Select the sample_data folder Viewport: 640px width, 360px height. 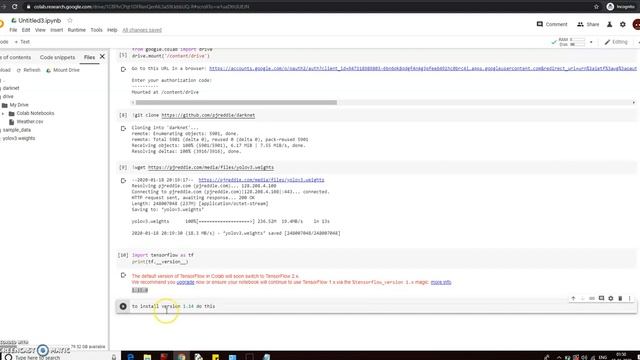[17, 130]
